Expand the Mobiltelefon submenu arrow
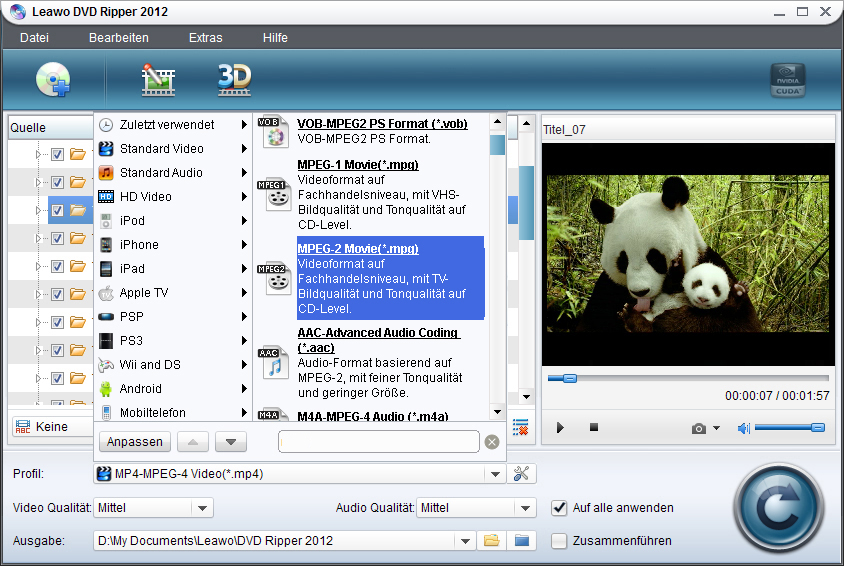 pyautogui.click(x=244, y=413)
